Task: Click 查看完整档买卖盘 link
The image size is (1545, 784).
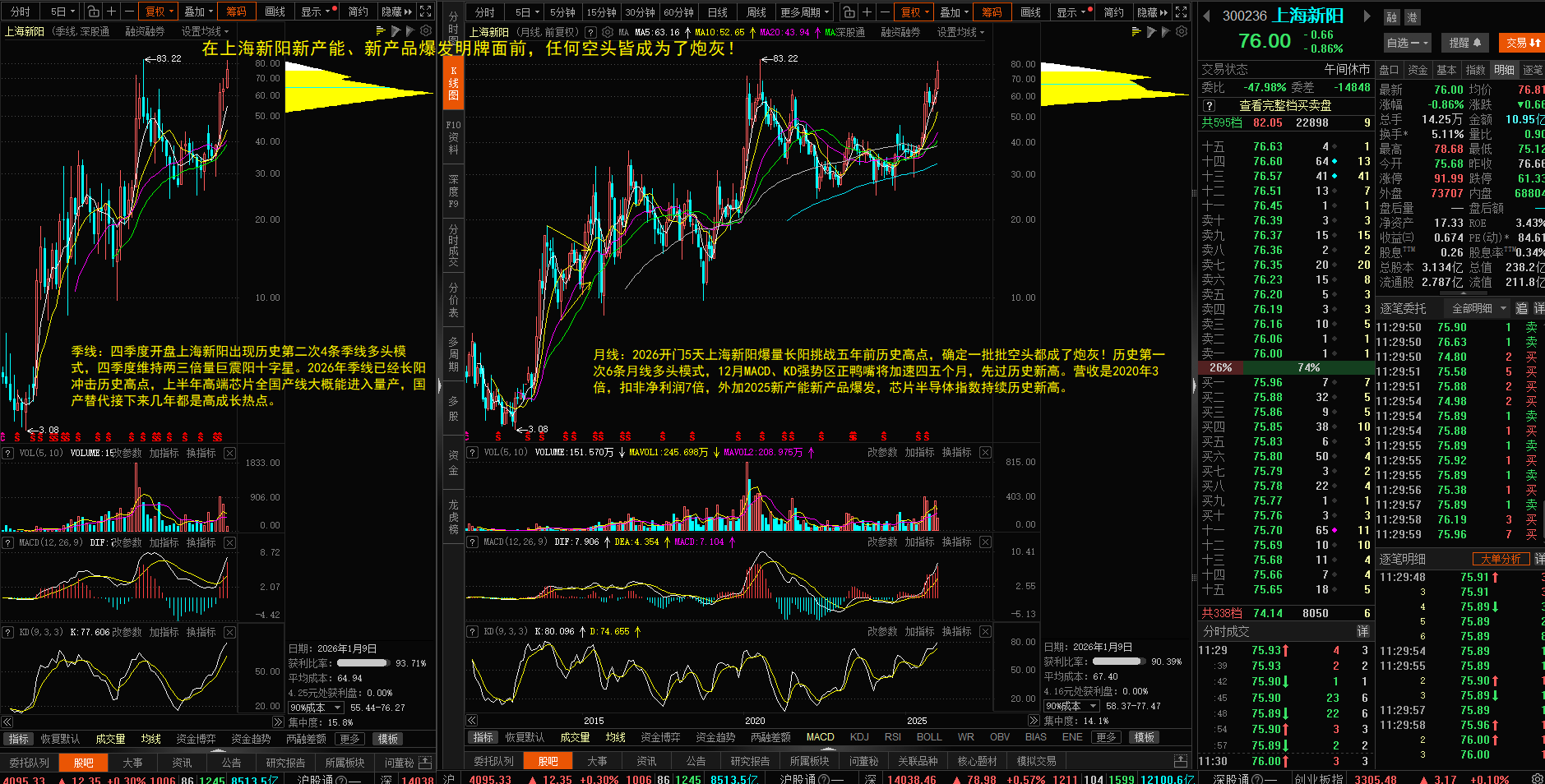Action: [x=1284, y=105]
